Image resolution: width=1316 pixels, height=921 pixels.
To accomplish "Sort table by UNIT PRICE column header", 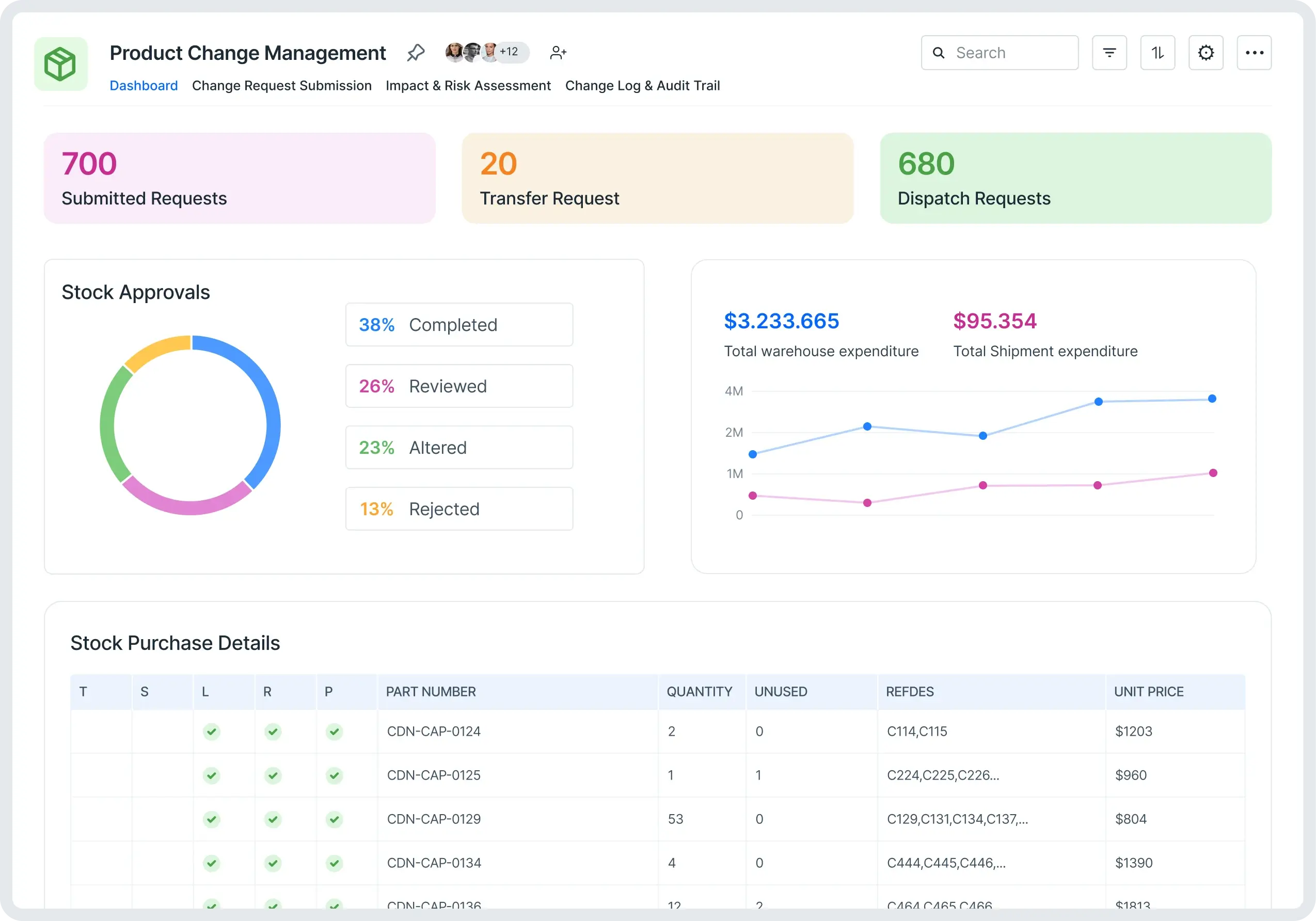I will pyautogui.click(x=1148, y=692).
